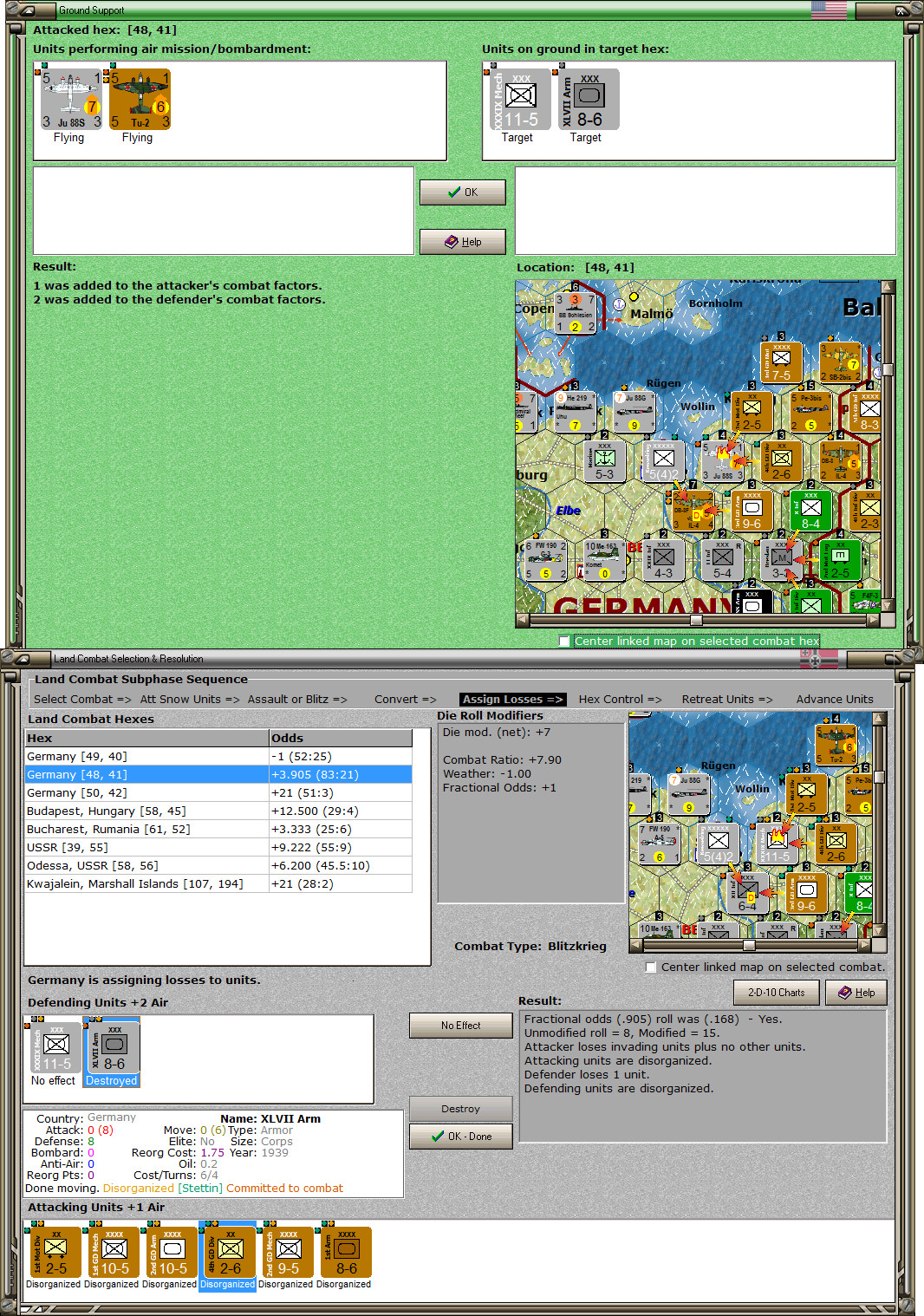Go to Convert subphase
924x1316 pixels.
pos(405,700)
